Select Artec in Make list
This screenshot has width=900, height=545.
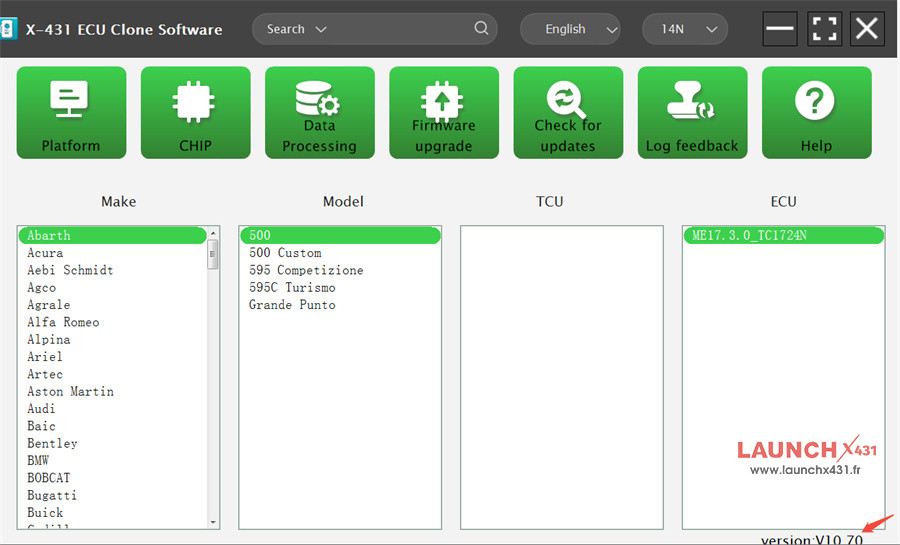point(112,374)
